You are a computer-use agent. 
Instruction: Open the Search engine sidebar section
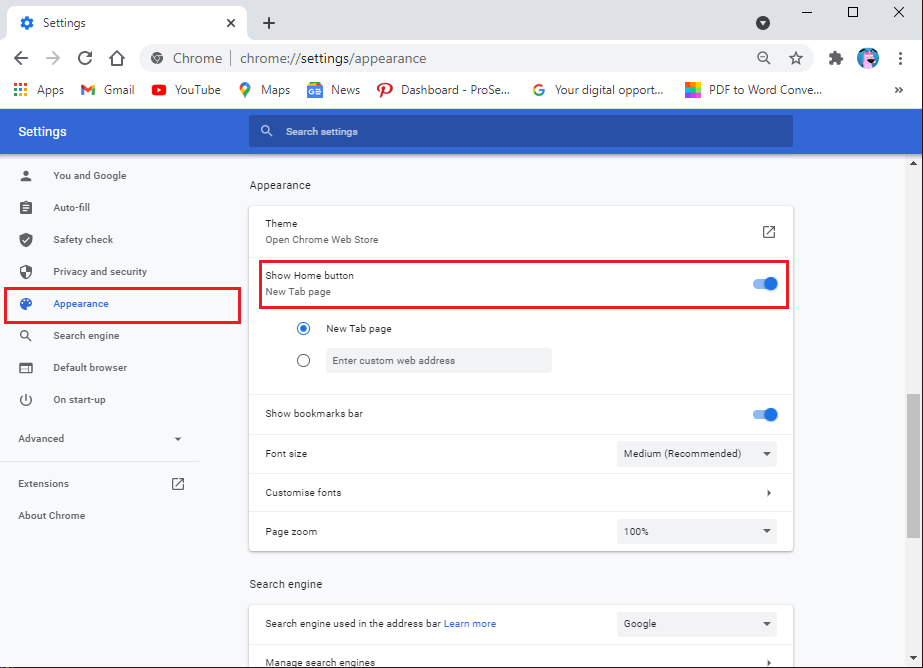[x=86, y=335]
